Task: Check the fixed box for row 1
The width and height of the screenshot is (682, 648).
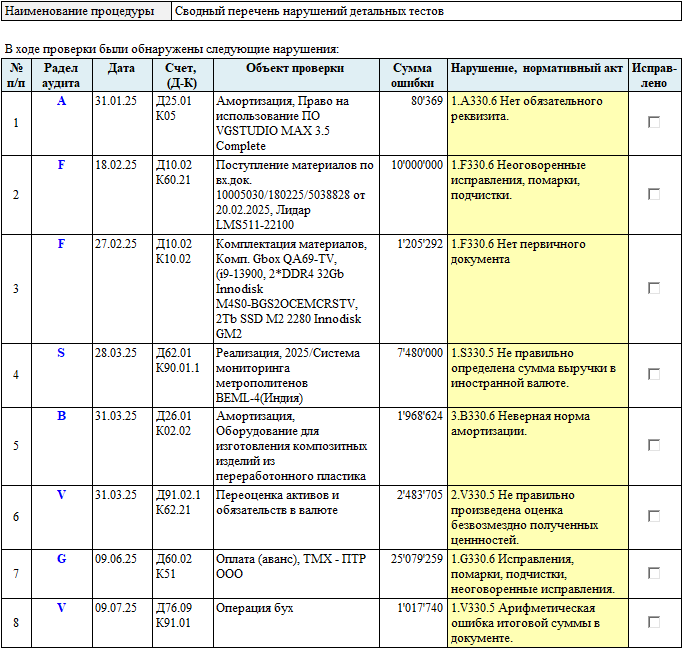Action: pyautogui.click(x=654, y=122)
